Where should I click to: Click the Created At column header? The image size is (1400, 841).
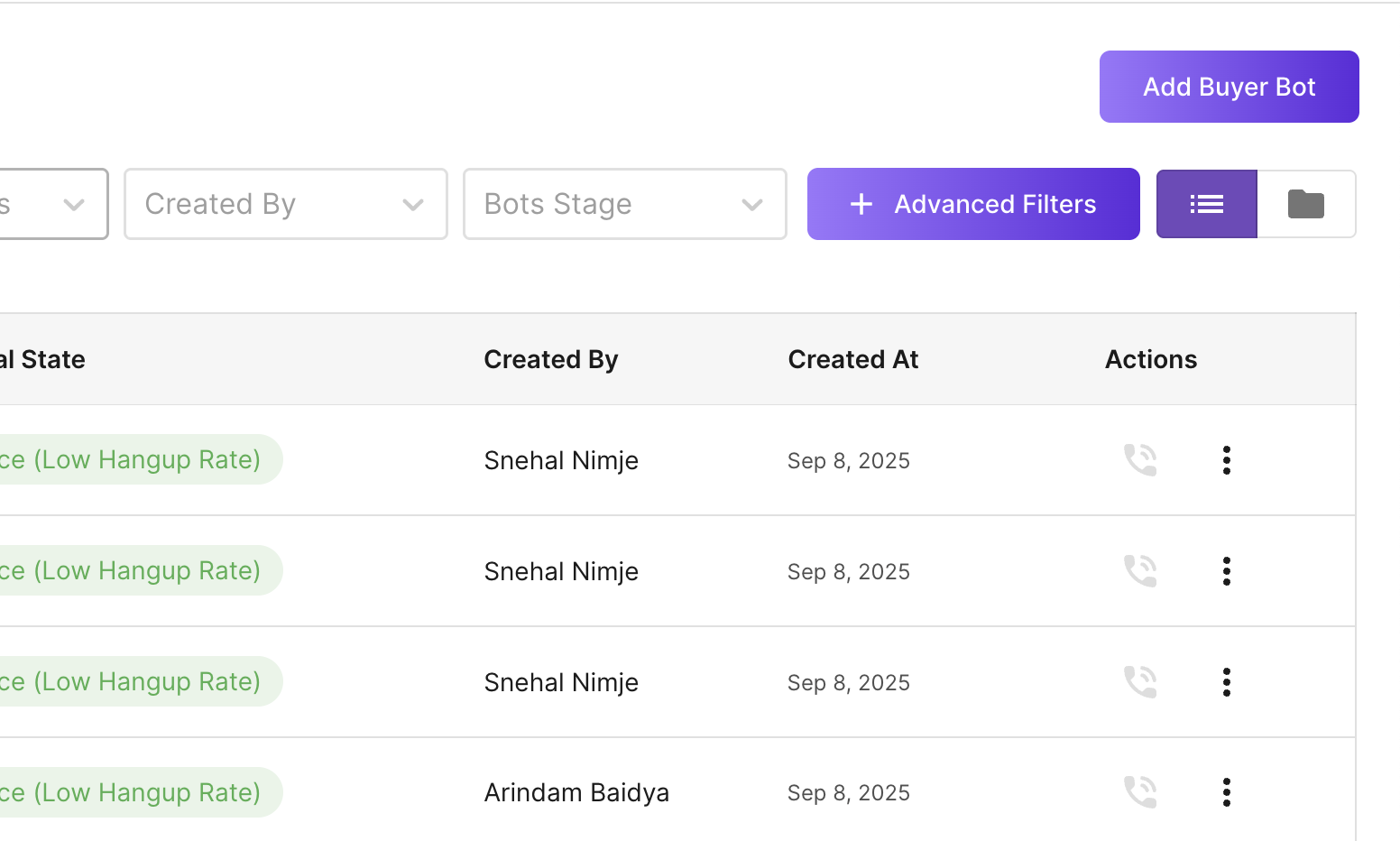[853, 359]
